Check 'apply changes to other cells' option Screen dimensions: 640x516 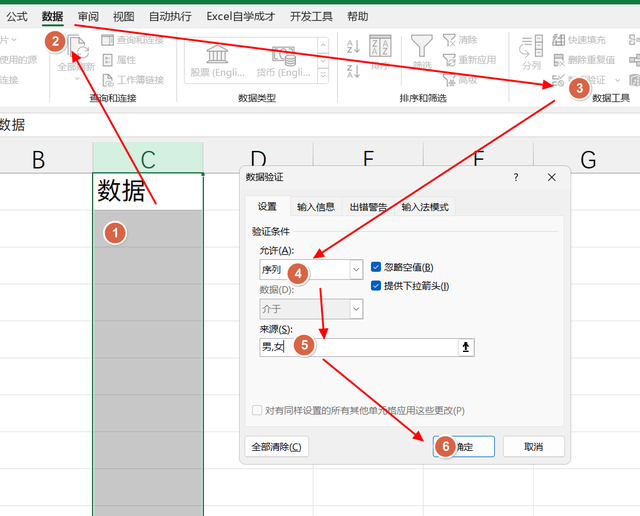tap(257, 410)
